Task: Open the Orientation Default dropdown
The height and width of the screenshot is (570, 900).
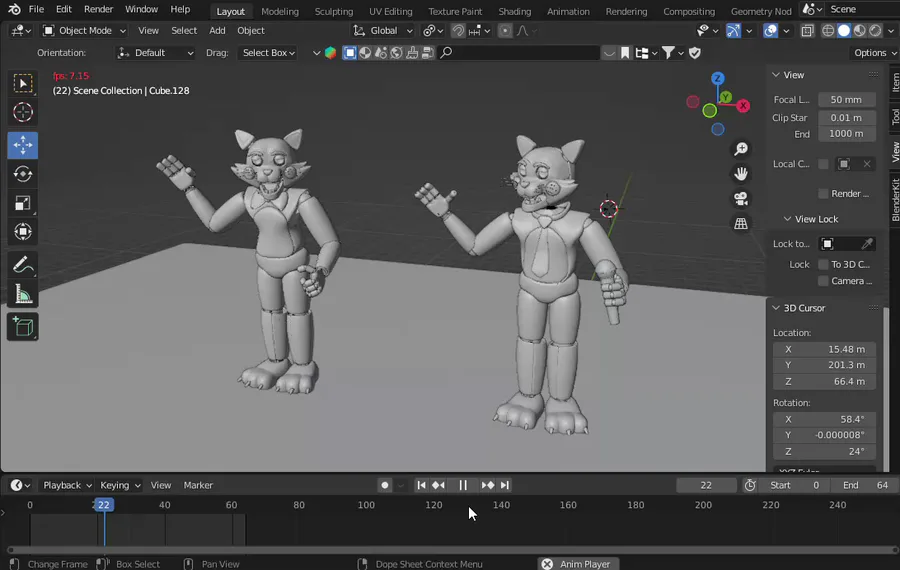Action: [156, 53]
